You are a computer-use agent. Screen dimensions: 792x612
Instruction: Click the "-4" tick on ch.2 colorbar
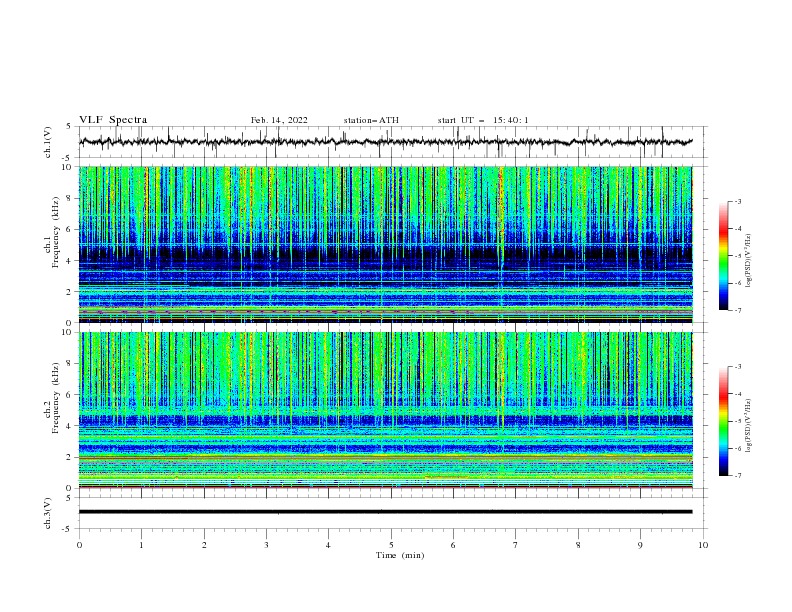click(738, 394)
